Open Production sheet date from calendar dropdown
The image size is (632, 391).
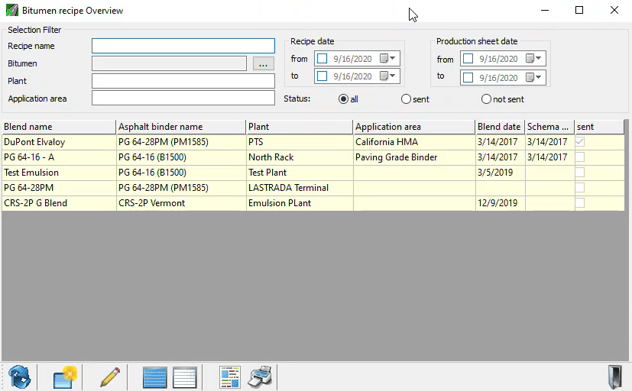coord(534,58)
